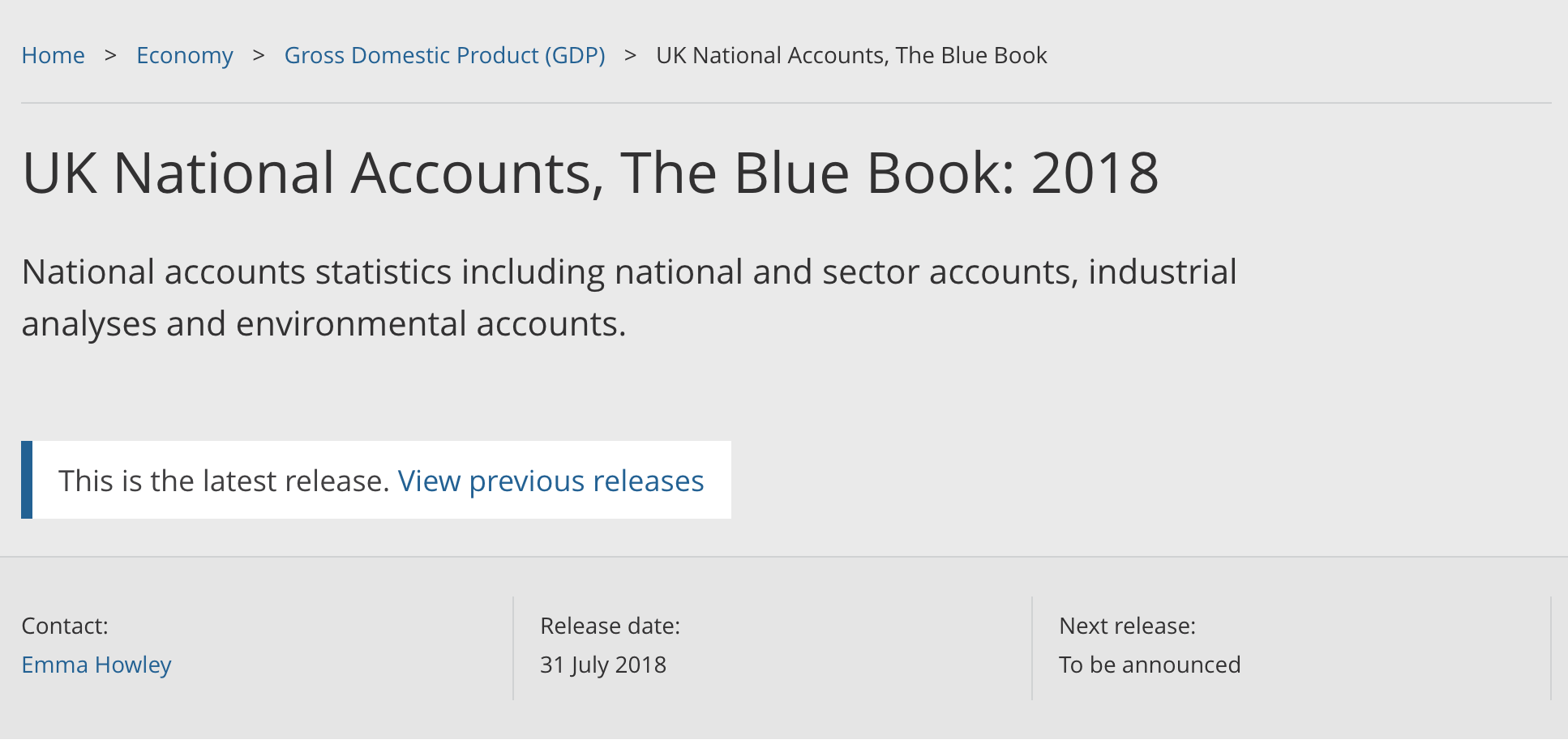The image size is (1568, 744).
Task: Click the 'Release date:' label
Action: pos(610,626)
